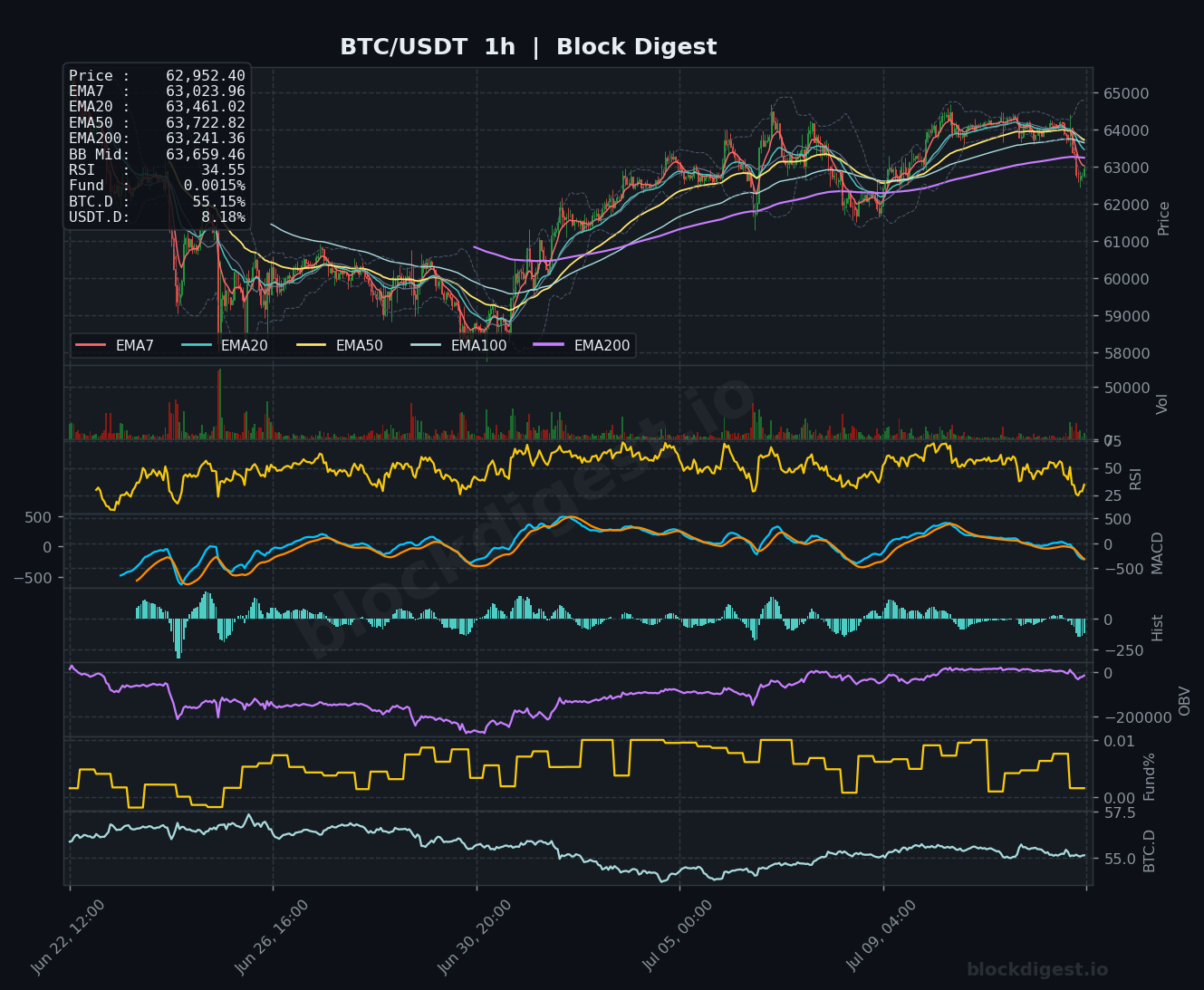Click the Vol axis title
The width and height of the screenshot is (1204, 990).
[1163, 404]
